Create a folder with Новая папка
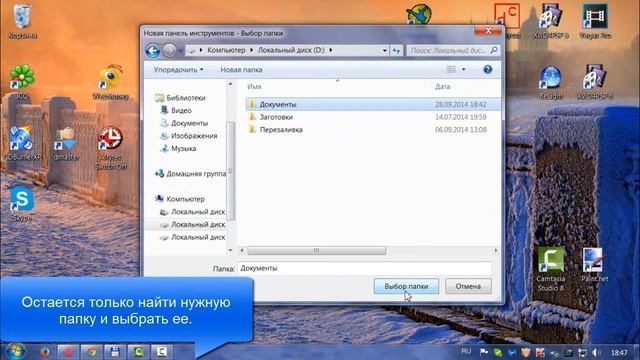Image resolution: width=640 pixels, height=360 pixels. (x=241, y=70)
